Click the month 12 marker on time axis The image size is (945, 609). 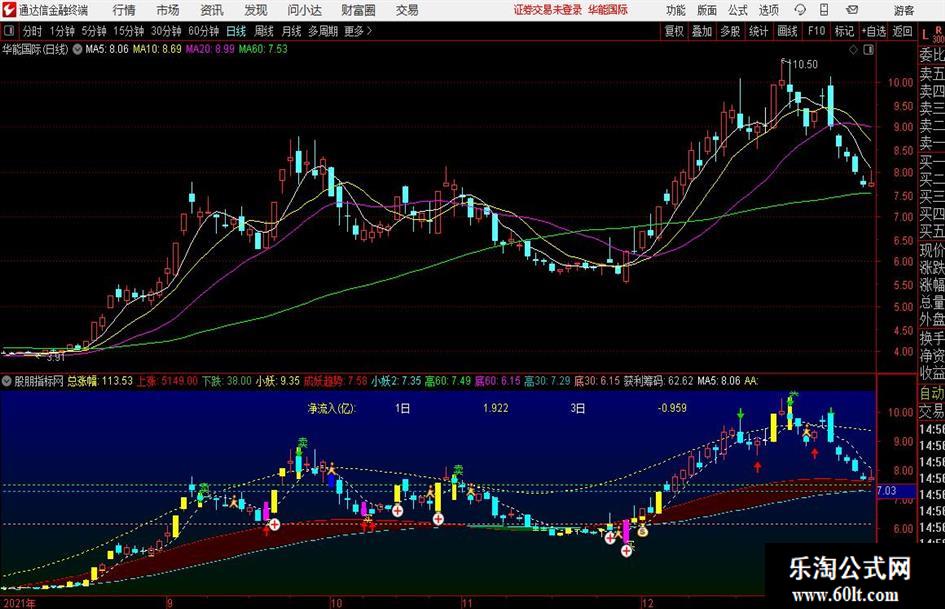click(647, 602)
